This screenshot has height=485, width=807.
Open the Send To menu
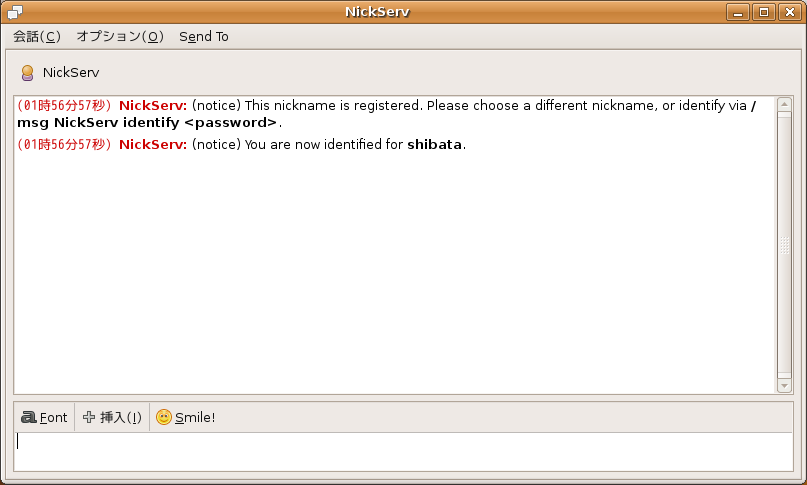204,37
